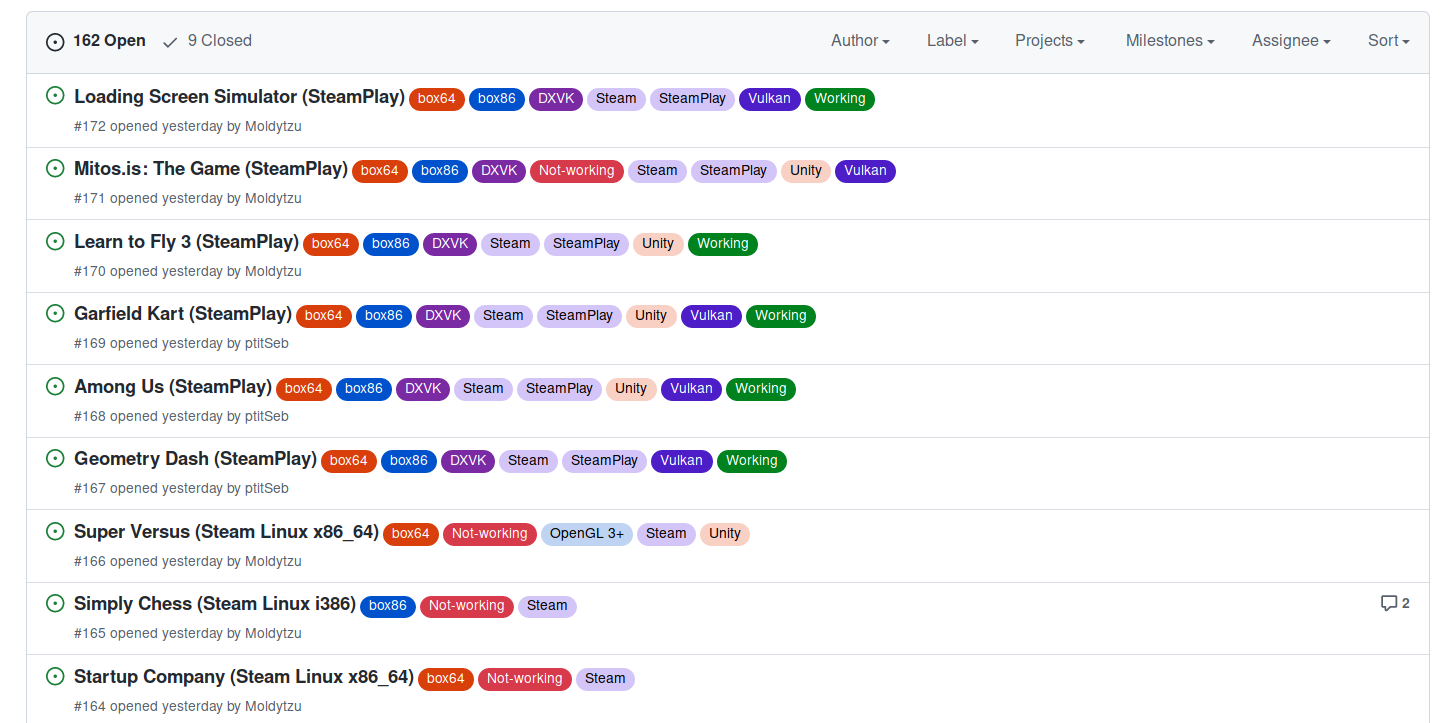The width and height of the screenshot is (1450, 723).
Task: Click open-issue icon beside Mitos.is: The Game
Action: [56, 168]
